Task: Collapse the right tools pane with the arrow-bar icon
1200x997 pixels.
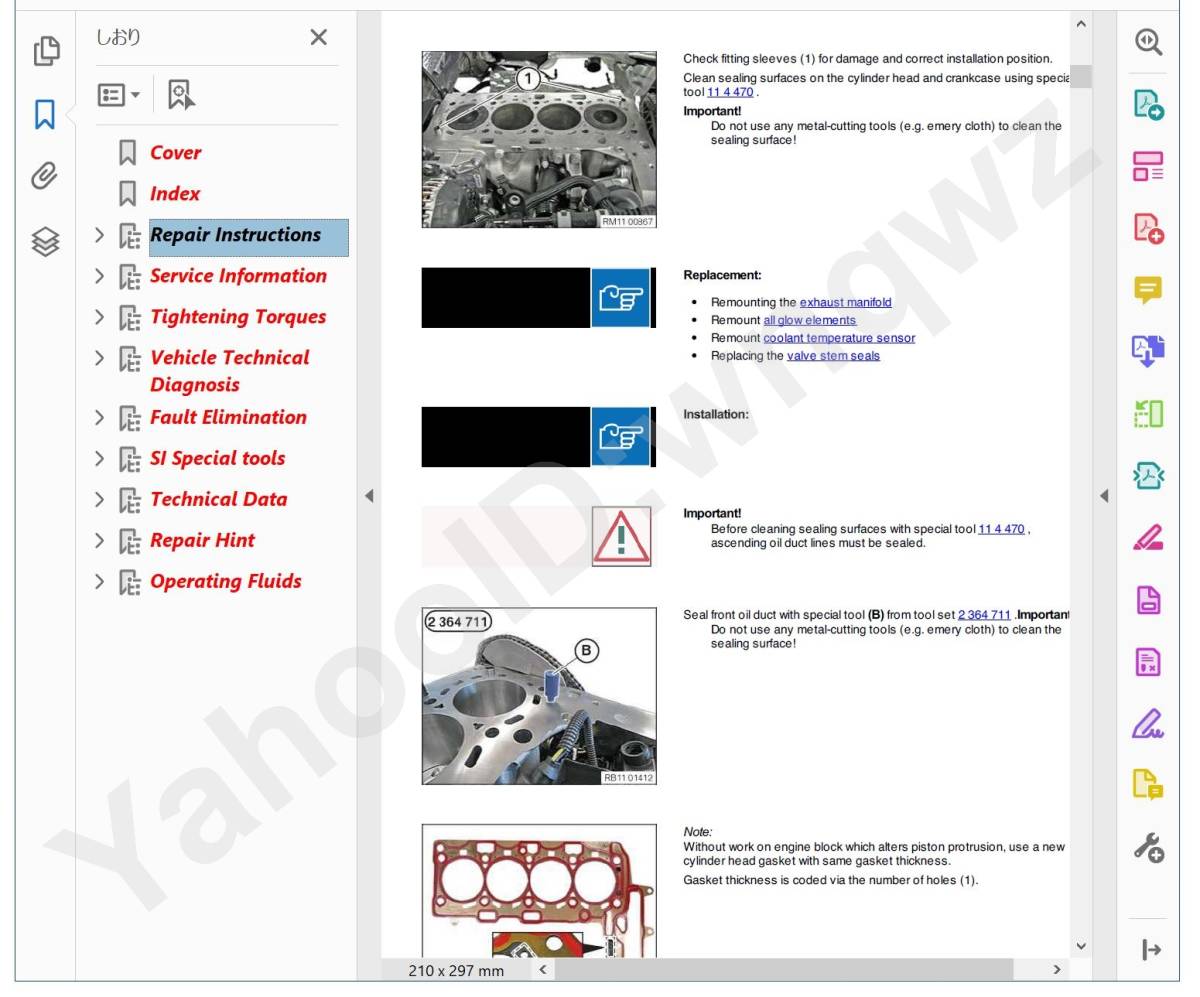Action: click(1151, 949)
